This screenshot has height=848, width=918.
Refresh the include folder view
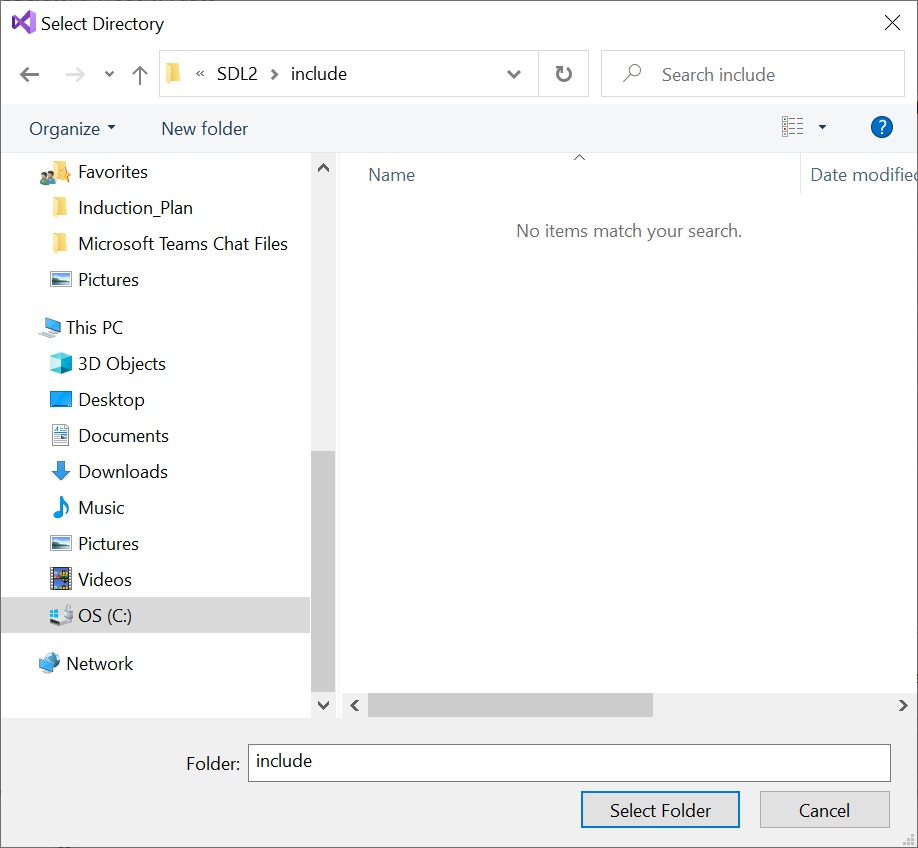coord(563,74)
